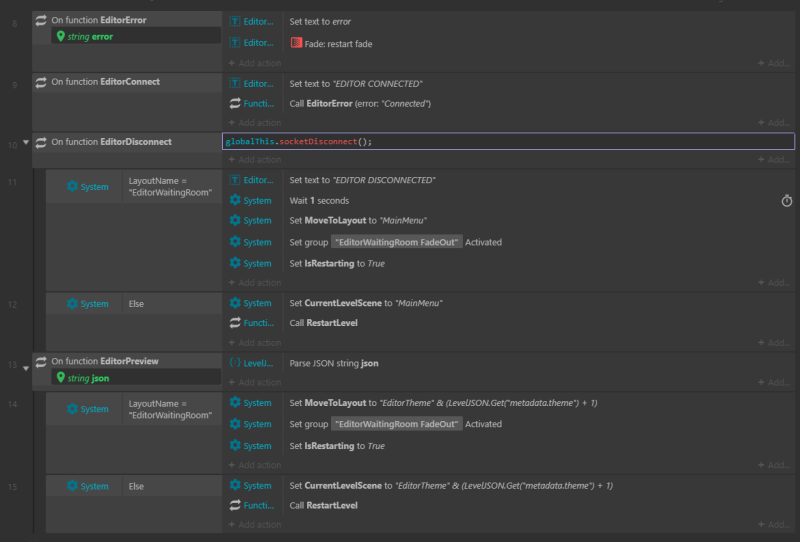The width and height of the screenshot is (800, 542).
Task: Select the pin icon of string json parameter
Action: coord(61,378)
